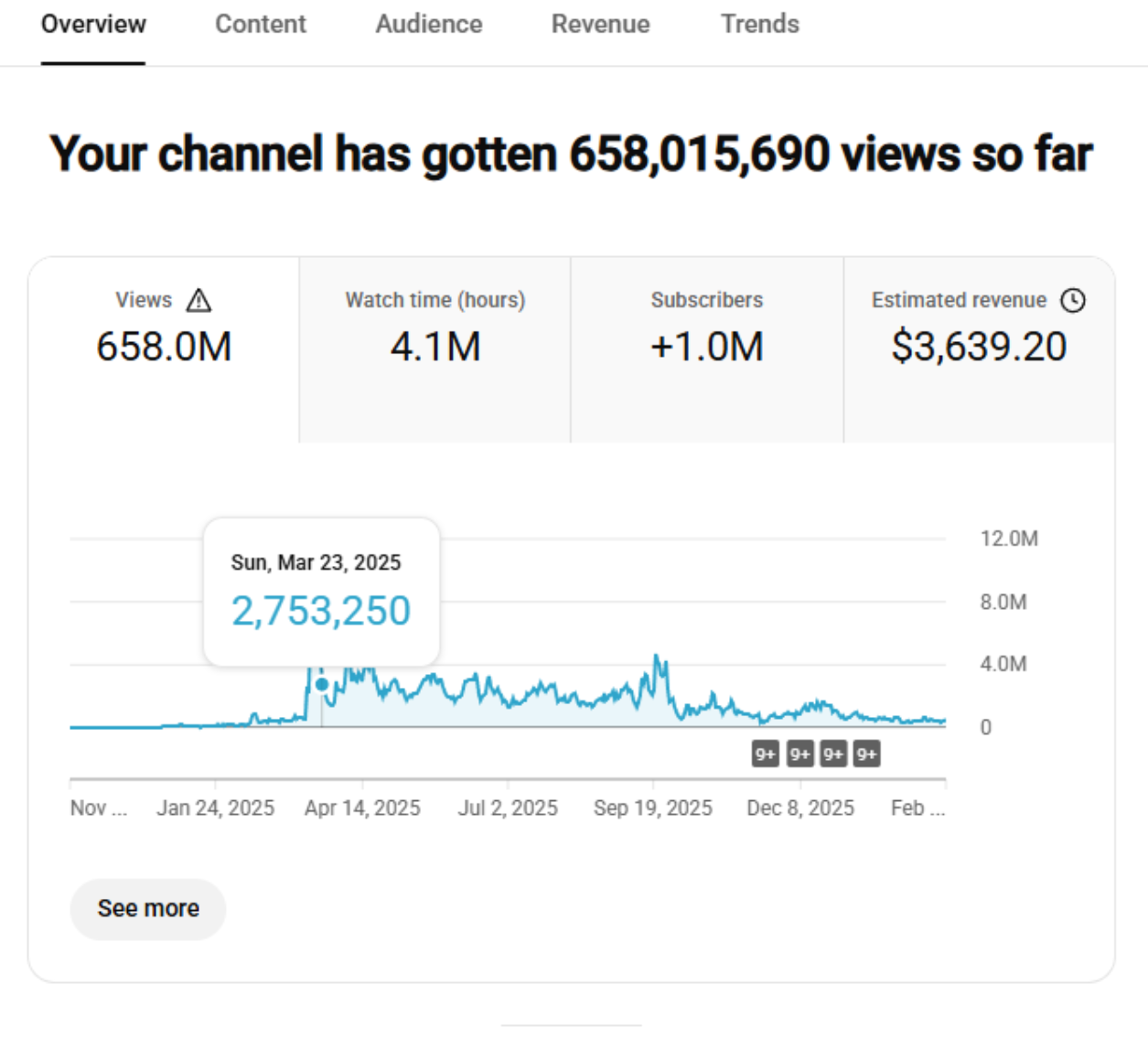Open the Trends tab

(759, 25)
